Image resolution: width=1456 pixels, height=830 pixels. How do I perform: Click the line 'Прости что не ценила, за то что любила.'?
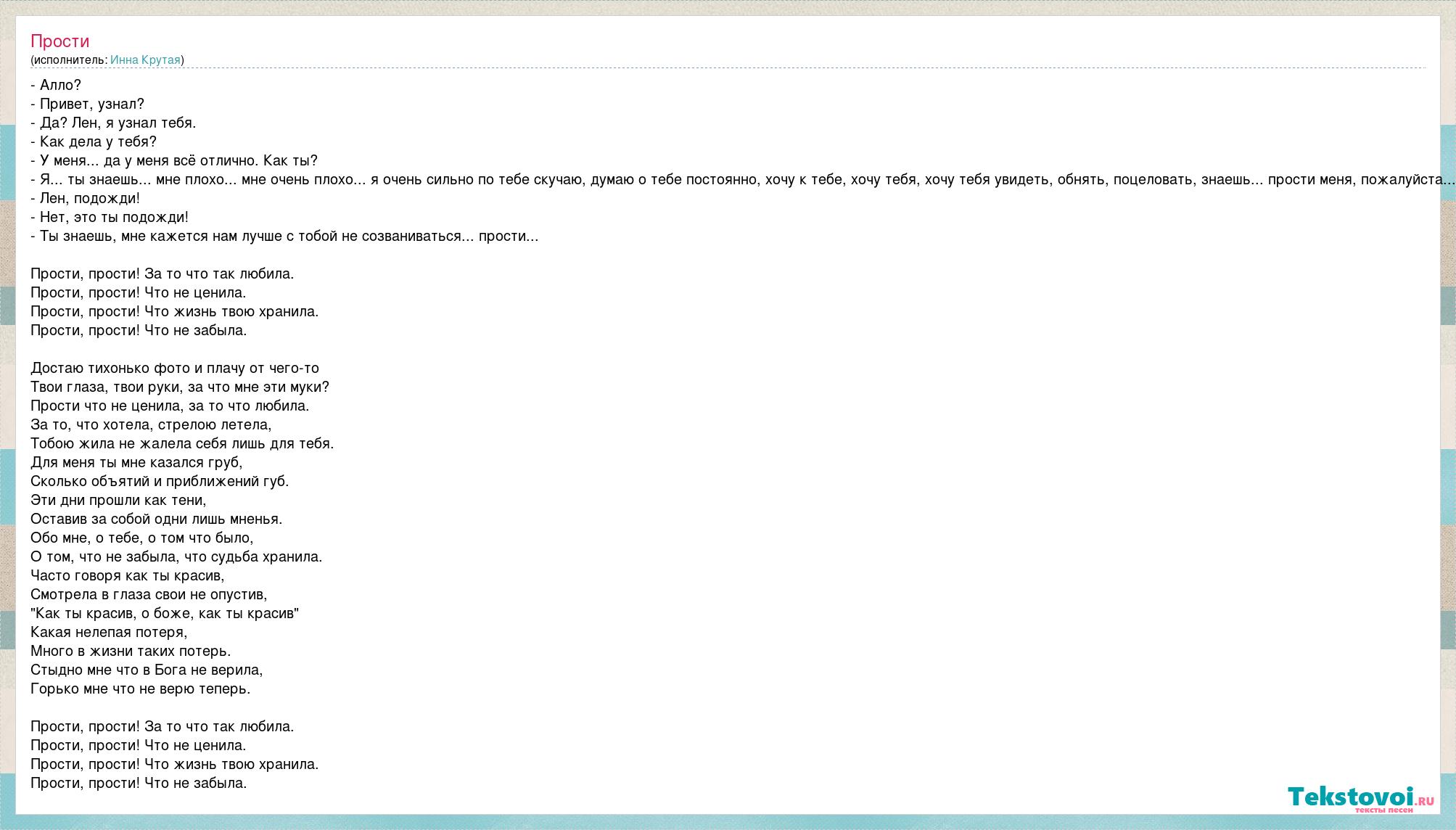[170, 406]
